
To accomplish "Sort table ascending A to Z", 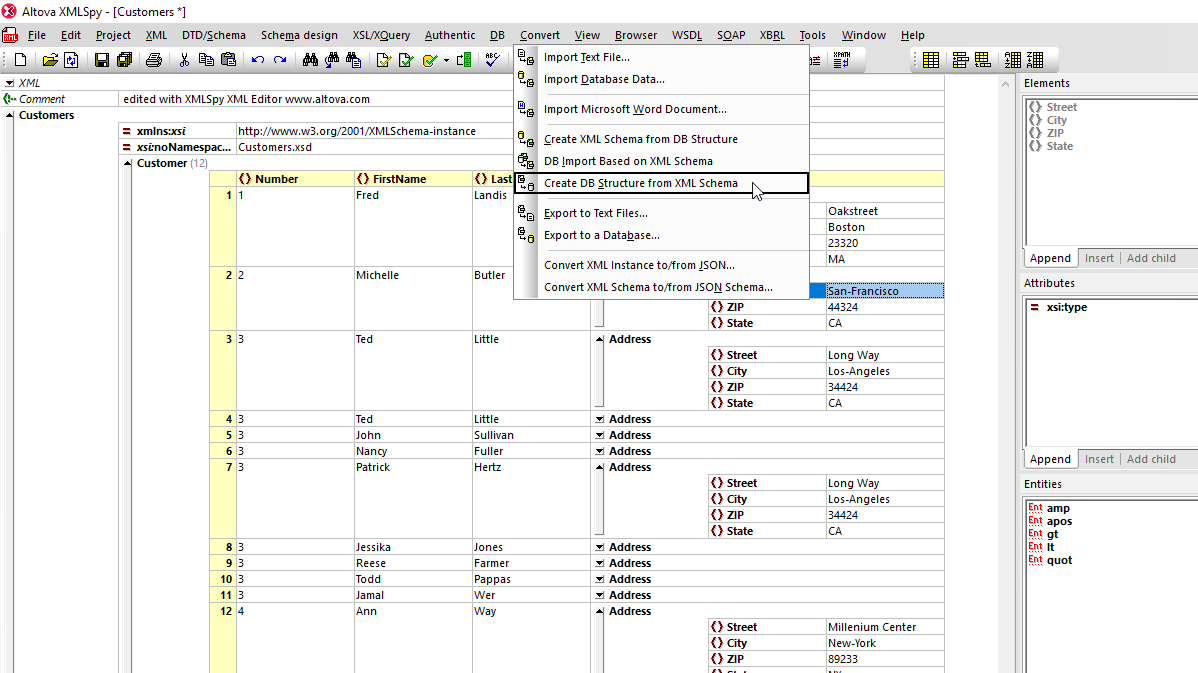I will point(1012,60).
